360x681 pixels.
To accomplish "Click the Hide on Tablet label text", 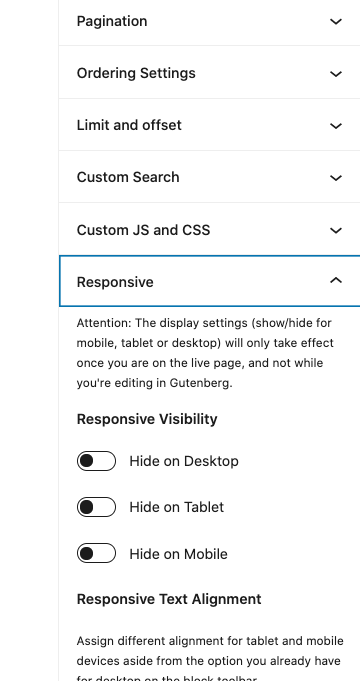I will tap(177, 507).
